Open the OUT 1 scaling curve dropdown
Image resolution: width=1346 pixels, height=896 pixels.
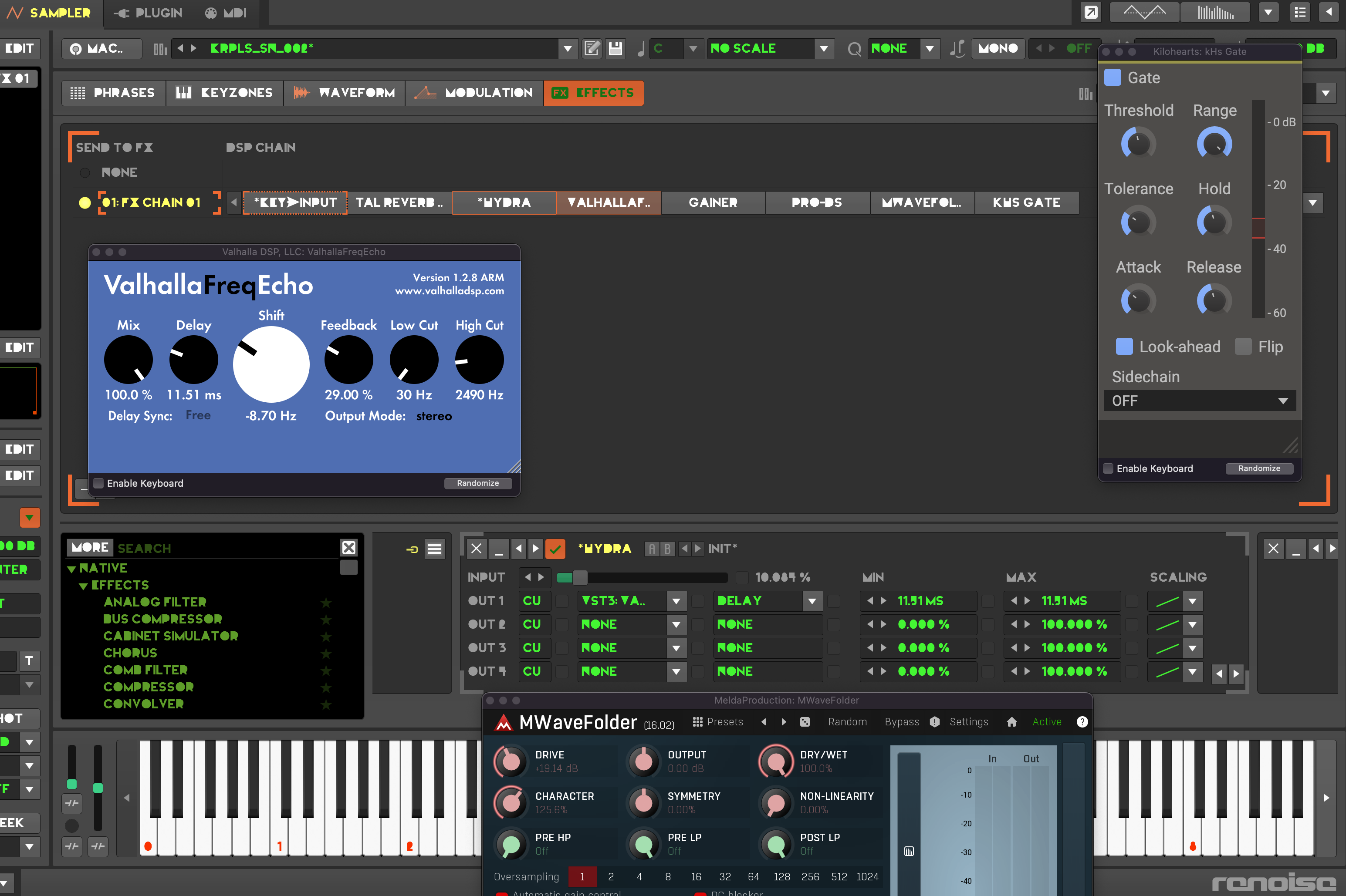click(1192, 601)
